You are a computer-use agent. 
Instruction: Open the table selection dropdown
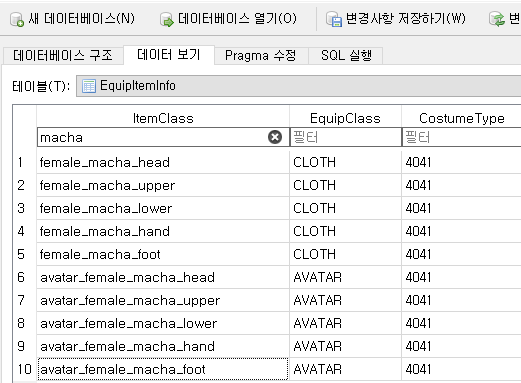pyautogui.click(x=298, y=86)
